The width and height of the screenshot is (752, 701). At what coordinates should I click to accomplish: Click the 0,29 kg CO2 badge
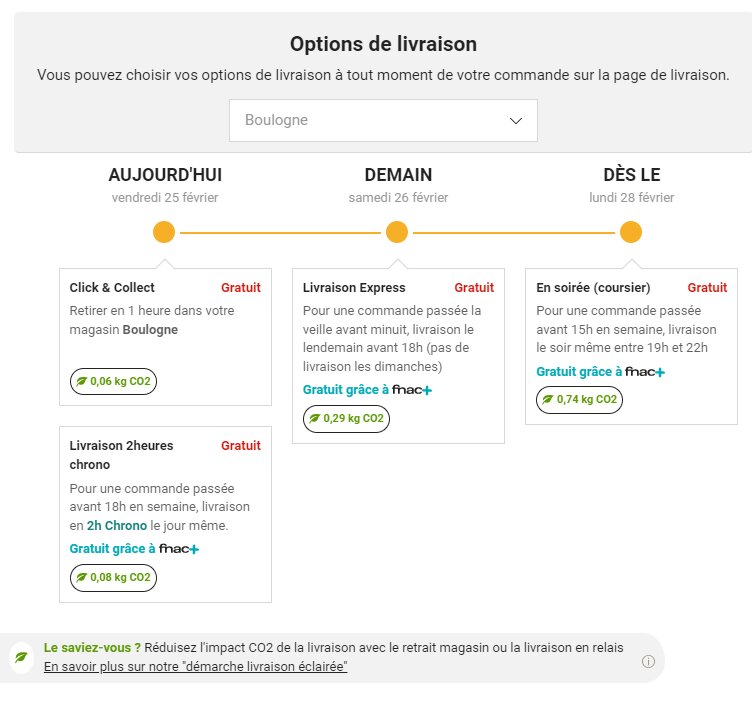pyautogui.click(x=346, y=418)
